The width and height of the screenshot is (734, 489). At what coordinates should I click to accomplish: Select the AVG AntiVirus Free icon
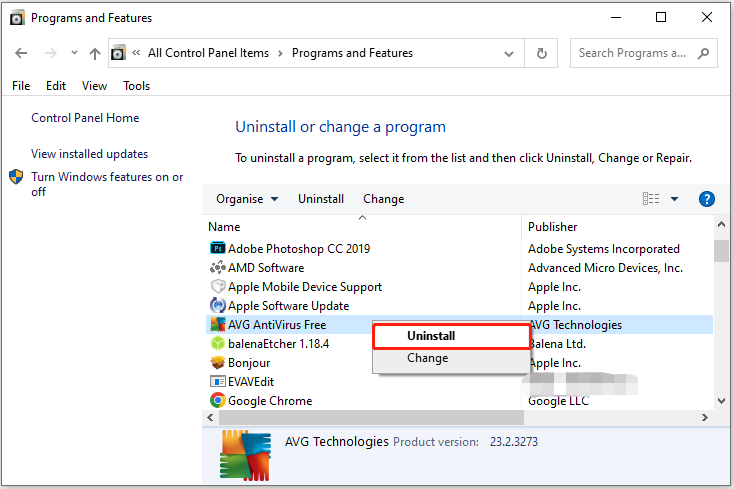point(218,324)
